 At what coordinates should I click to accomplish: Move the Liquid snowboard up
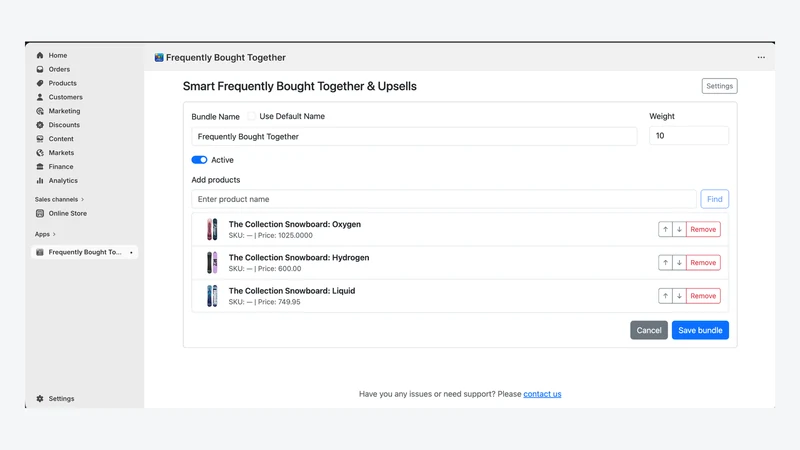[x=665, y=296]
